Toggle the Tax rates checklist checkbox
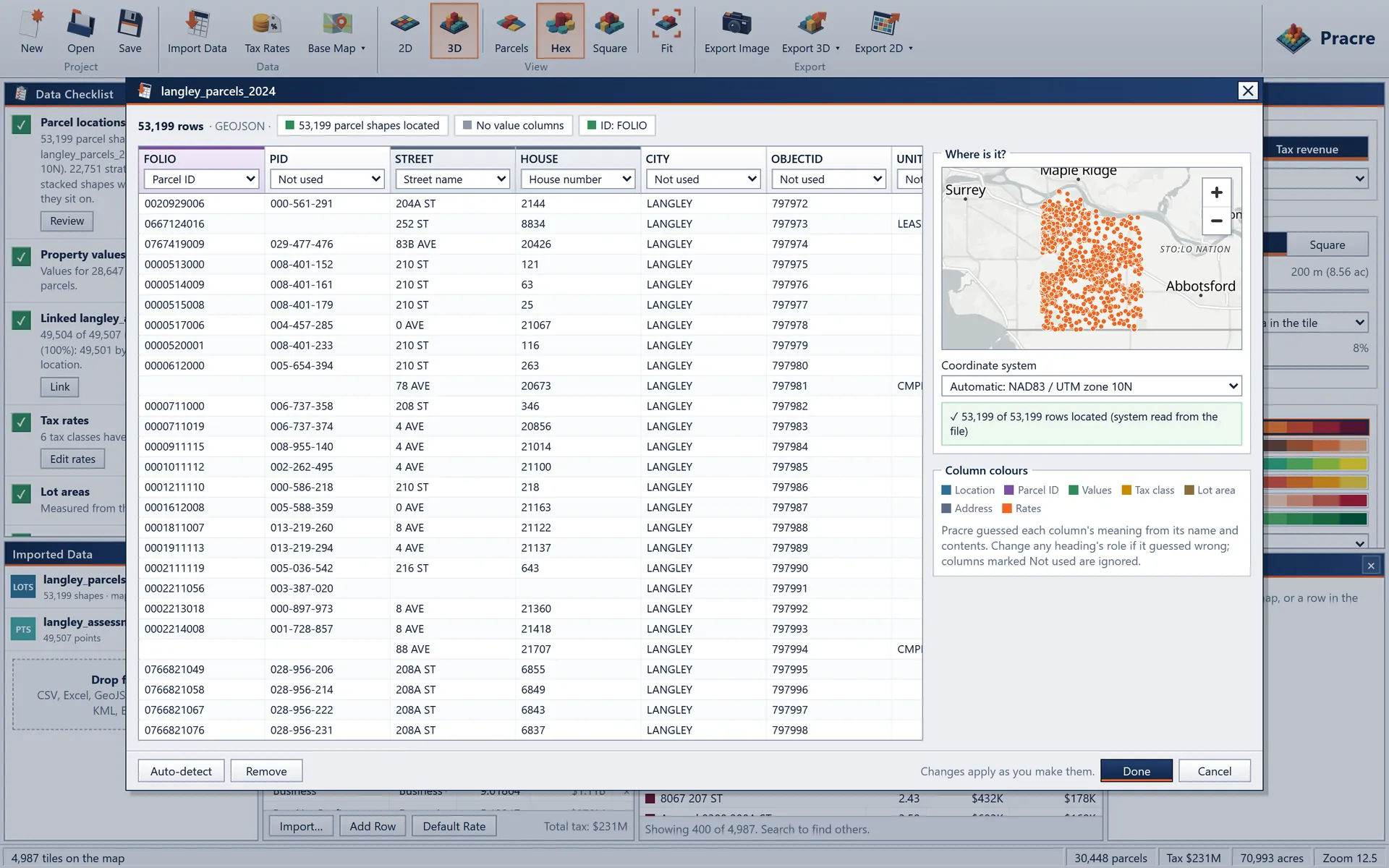1389x868 pixels. click(21, 422)
